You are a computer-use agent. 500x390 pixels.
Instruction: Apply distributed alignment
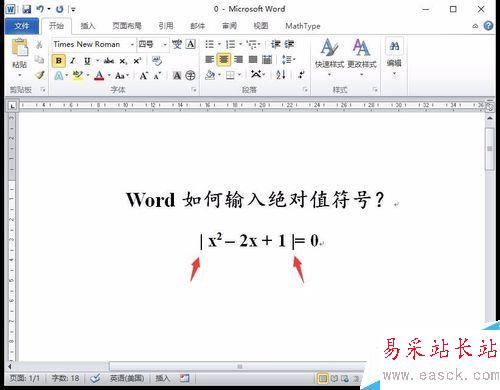pos(267,60)
